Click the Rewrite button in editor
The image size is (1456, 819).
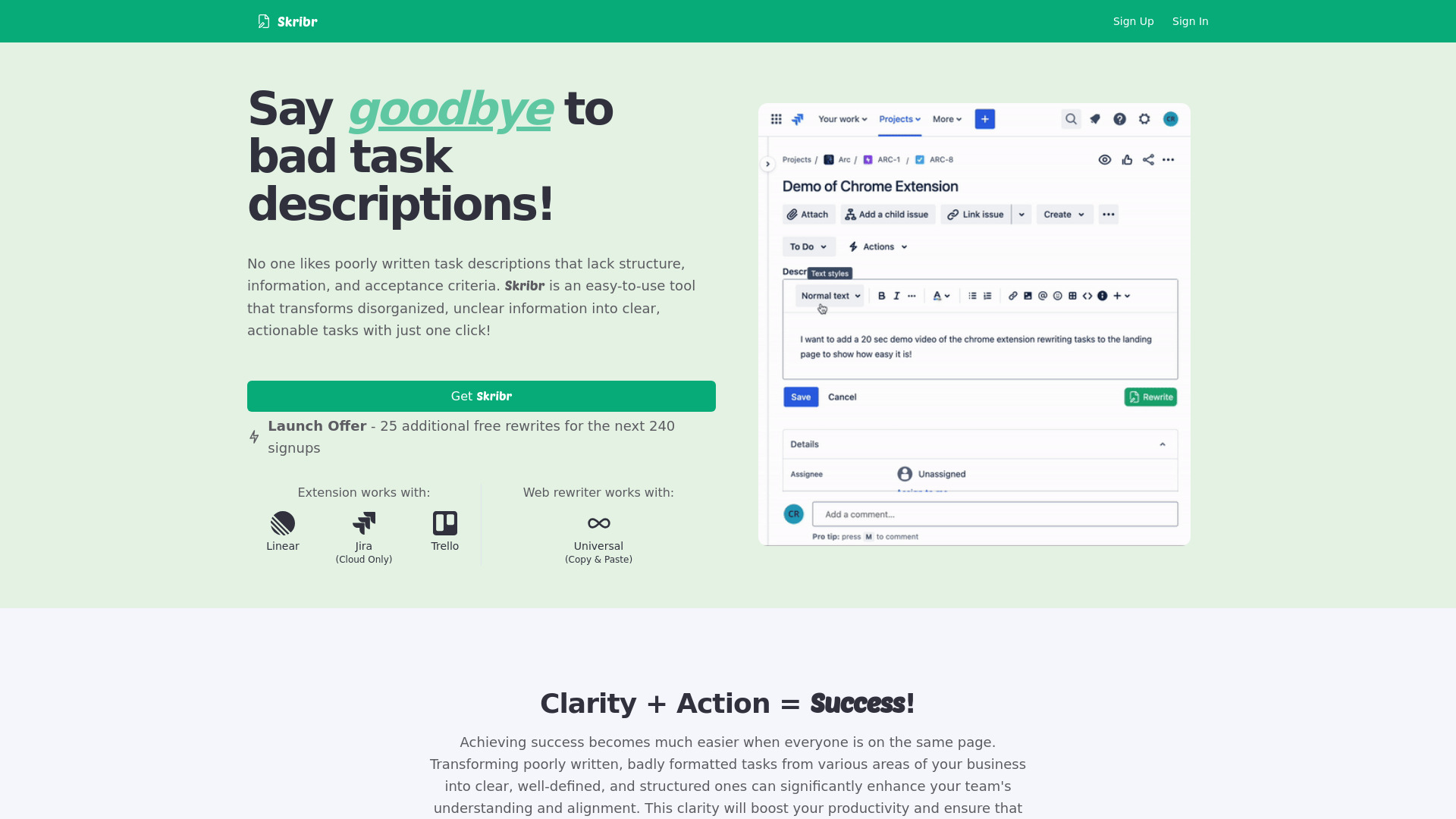pyautogui.click(x=1150, y=397)
